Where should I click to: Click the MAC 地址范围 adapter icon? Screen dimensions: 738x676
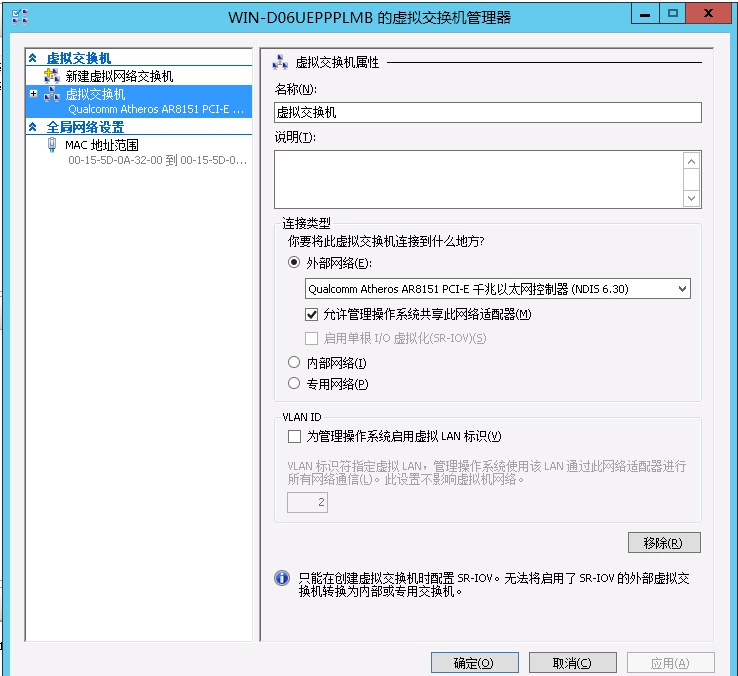click(x=52, y=145)
